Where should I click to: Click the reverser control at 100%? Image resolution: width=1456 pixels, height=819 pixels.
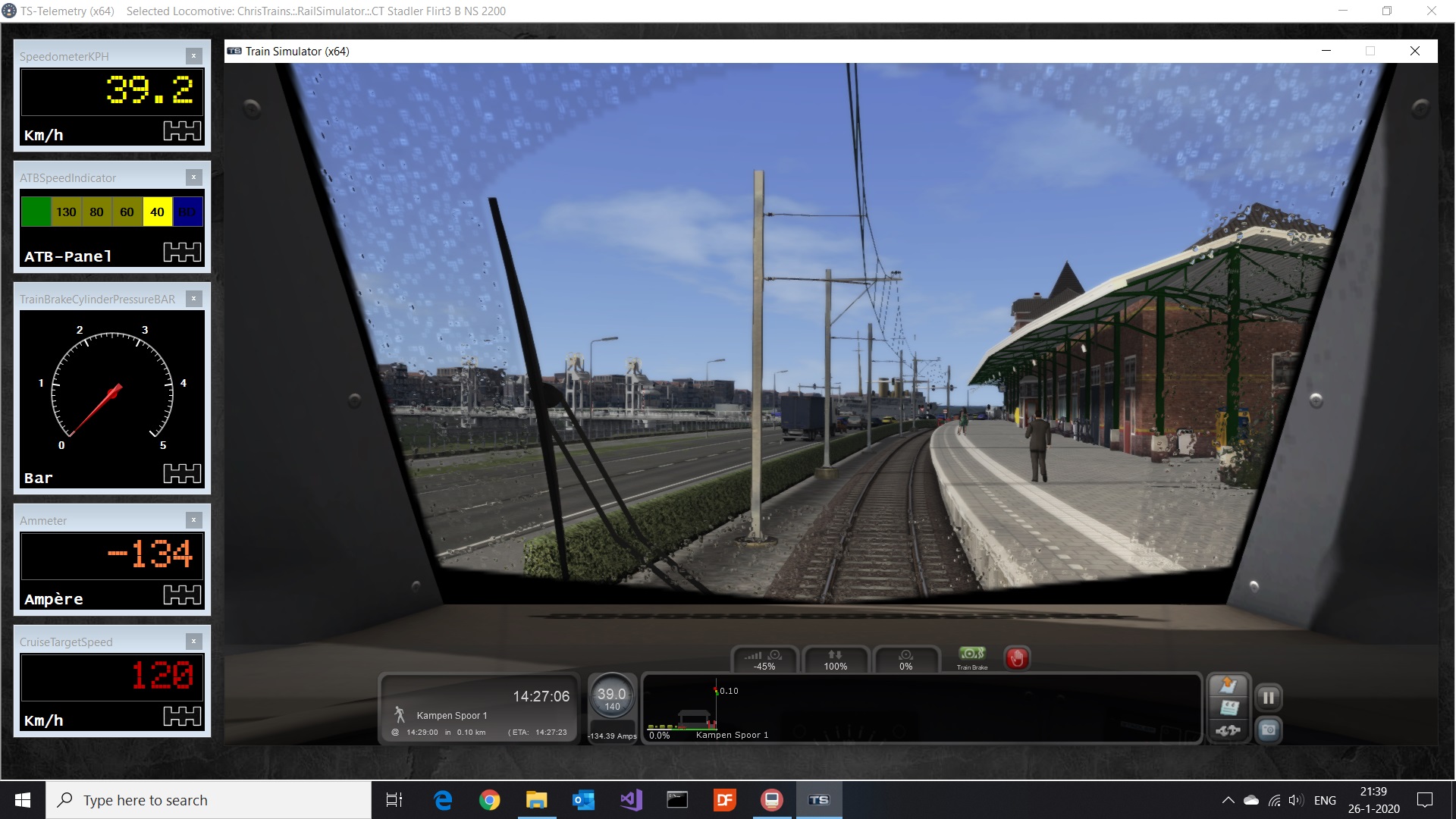click(x=835, y=660)
